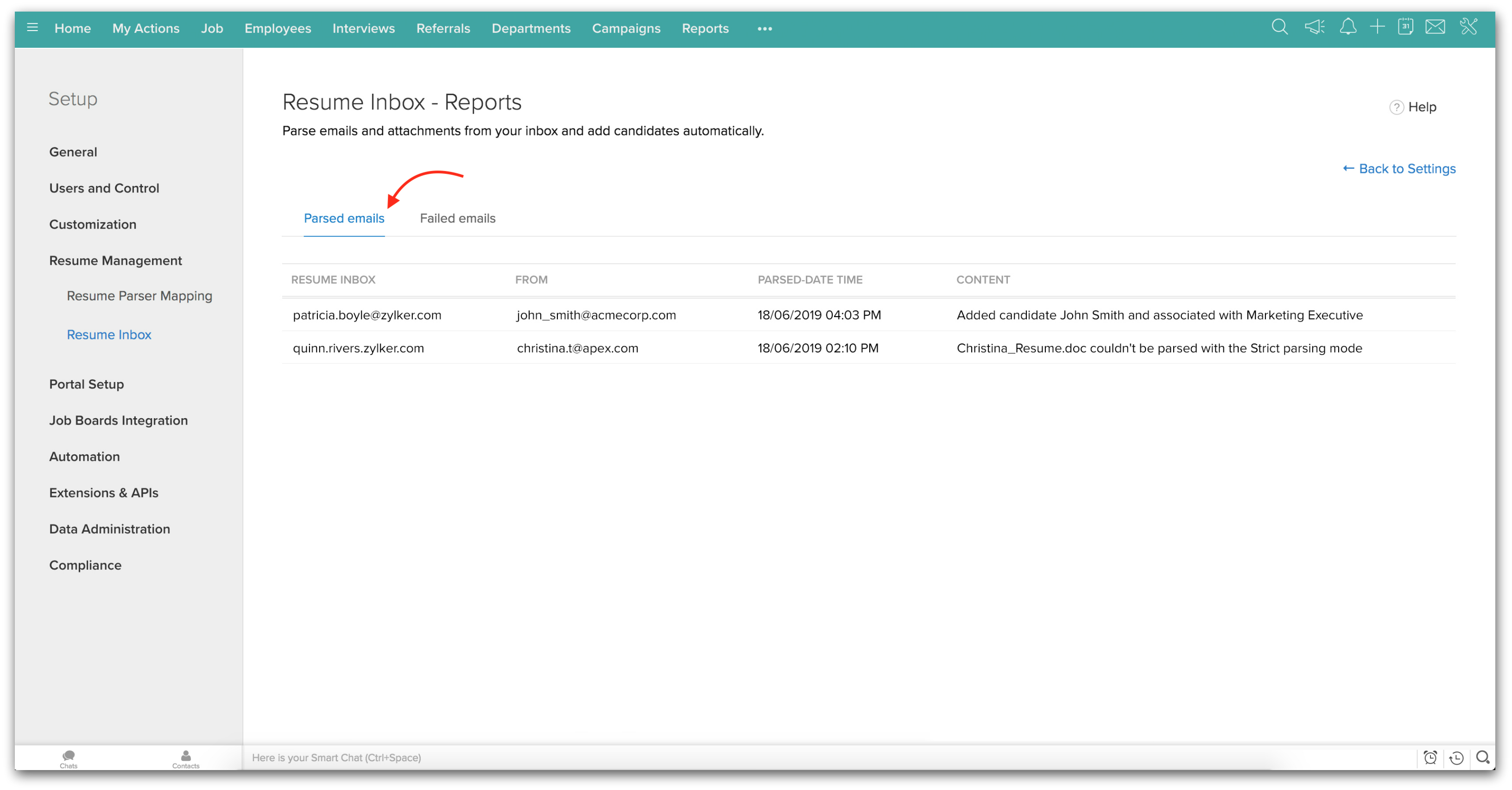The width and height of the screenshot is (1512, 790).
Task: Click the alarm clock reminder icon
Action: tap(1430, 758)
